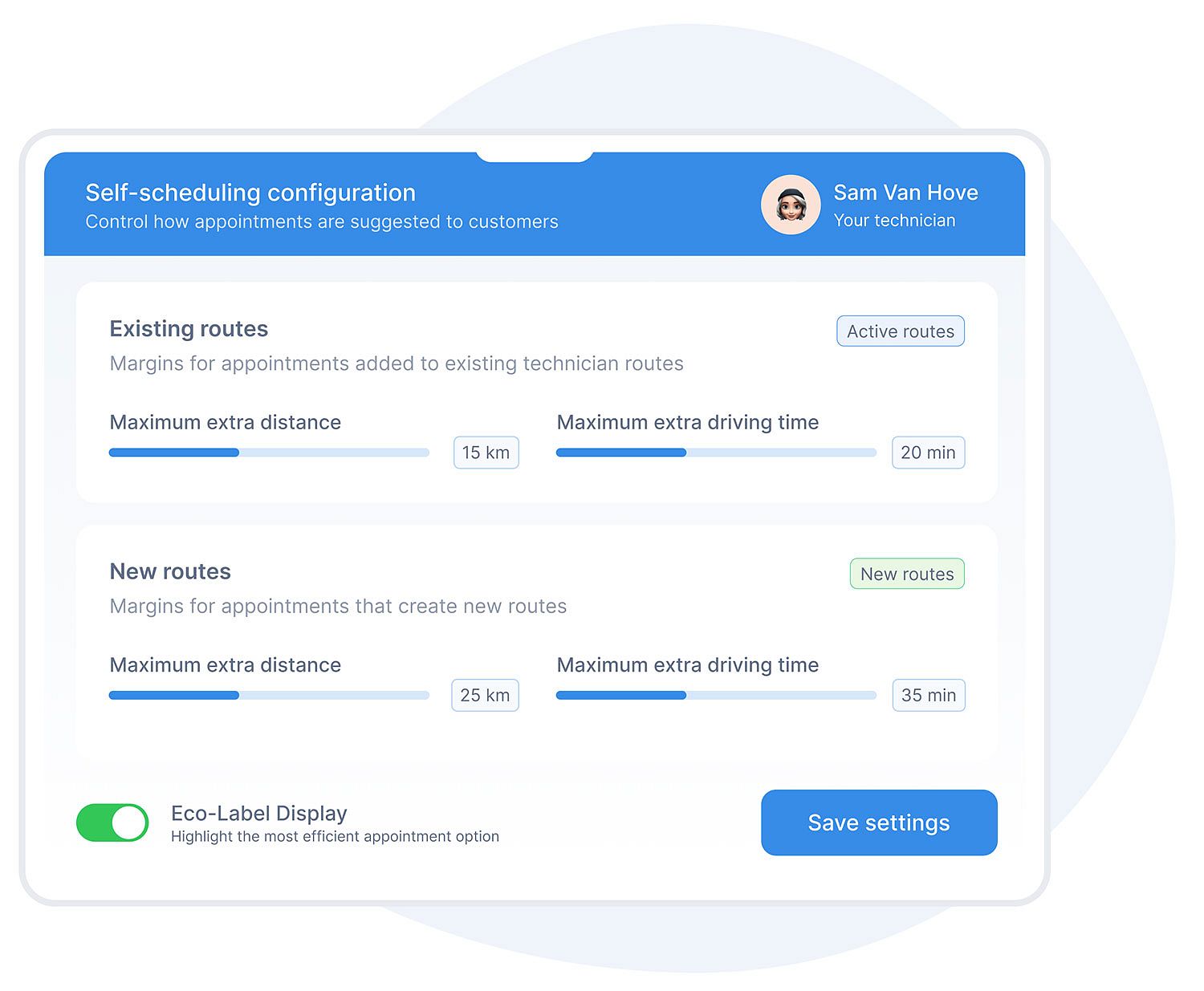Image resolution: width=1204 pixels, height=991 pixels.
Task: Select the 35 min value box
Action: point(929,695)
